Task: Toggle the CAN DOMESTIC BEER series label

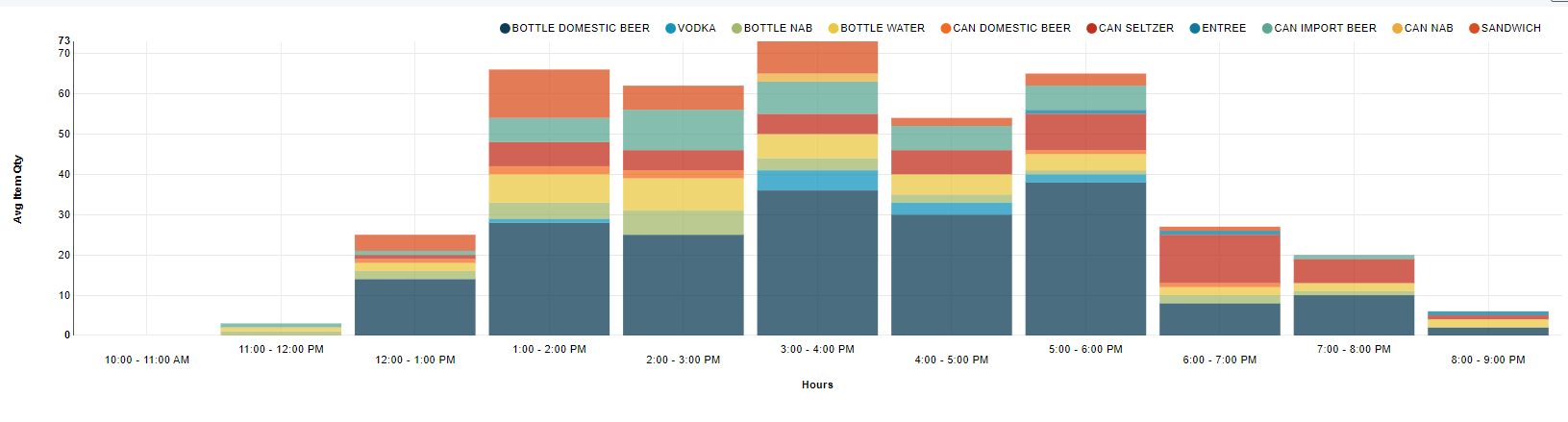Action: pyautogui.click(x=1011, y=29)
